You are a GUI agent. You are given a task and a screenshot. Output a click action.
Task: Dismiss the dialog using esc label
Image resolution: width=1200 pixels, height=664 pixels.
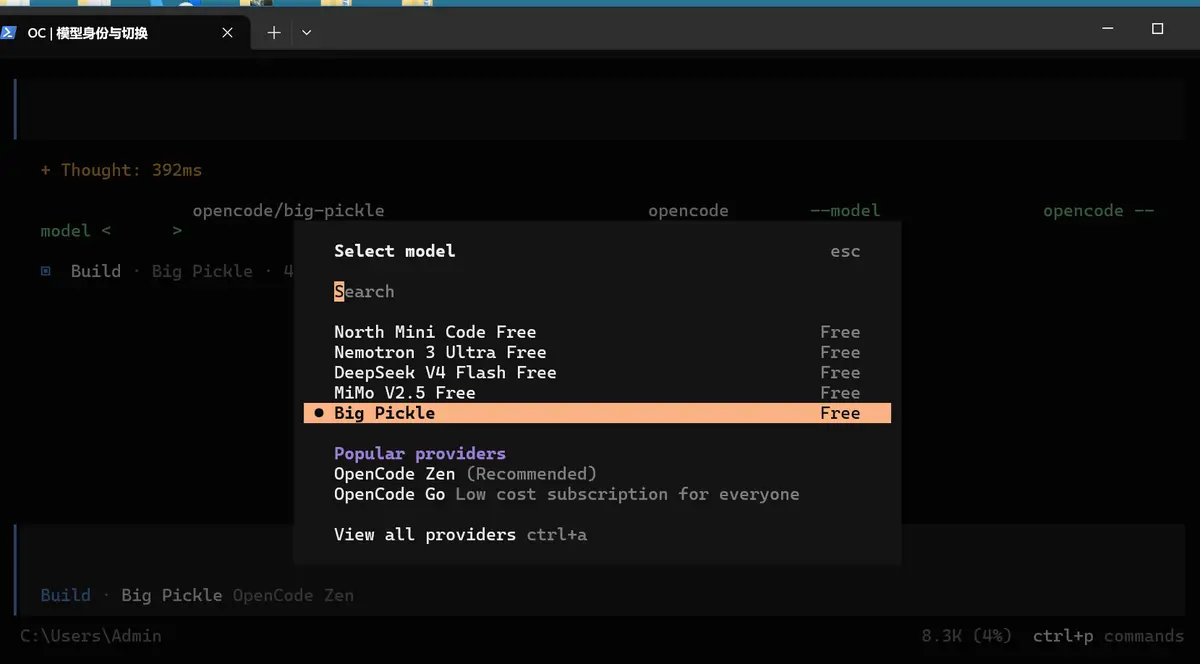click(845, 251)
